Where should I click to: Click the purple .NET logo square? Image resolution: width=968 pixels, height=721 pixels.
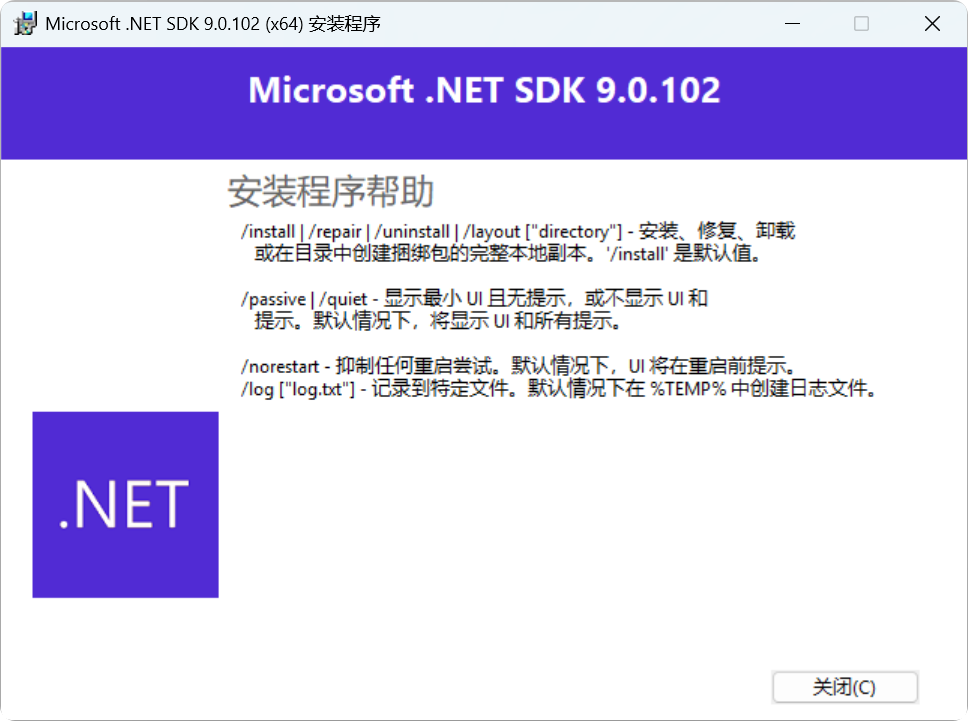pyautogui.click(x=125, y=504)
